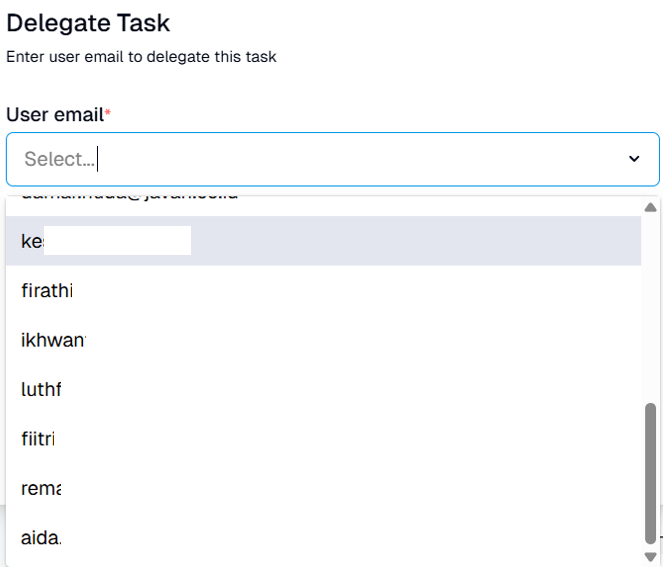Click the "Delegate Task" heading
The image size is (663, 567).
[88, 22]
